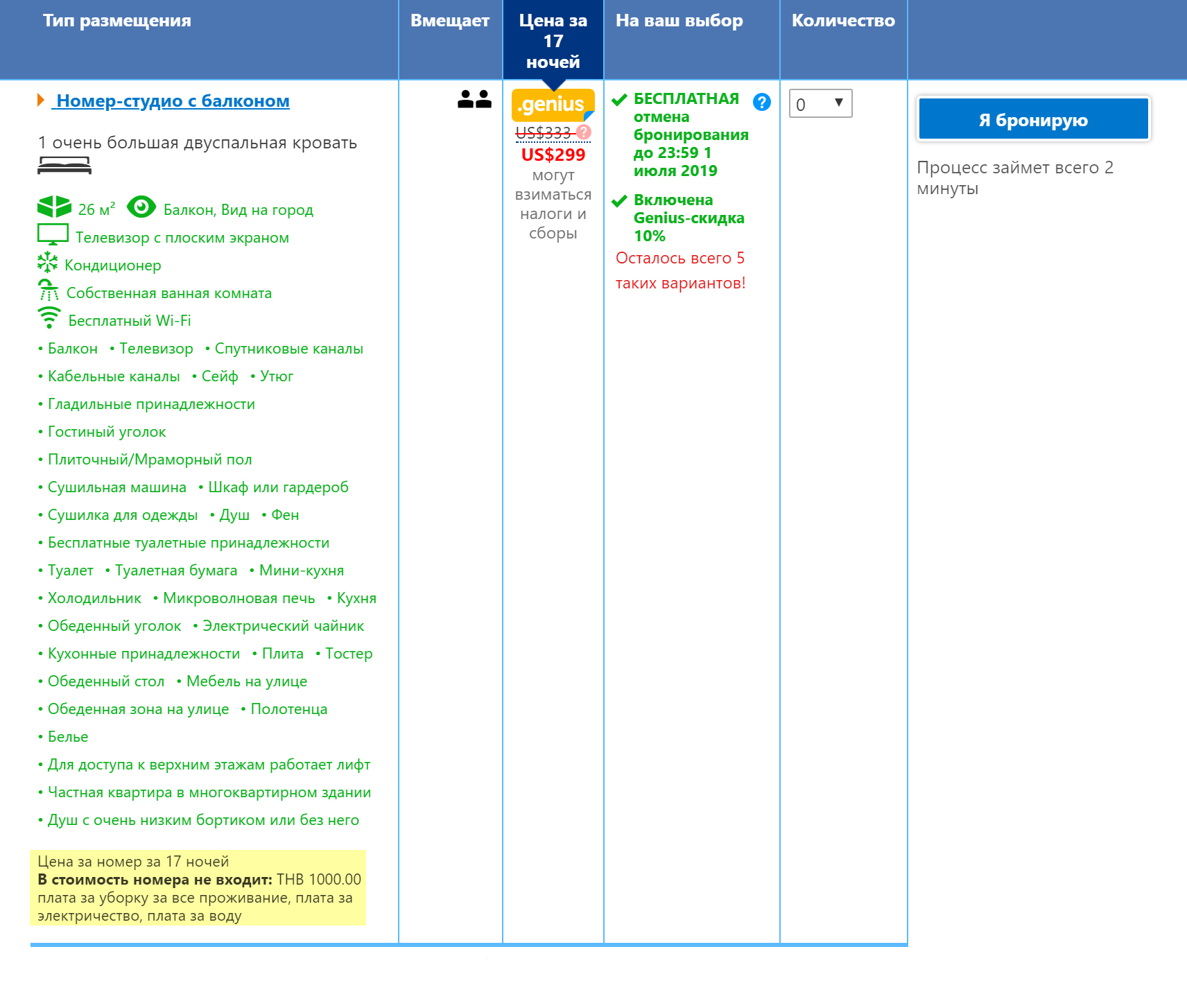Click the Шкаф или гардероб amenity

[279, 487]
